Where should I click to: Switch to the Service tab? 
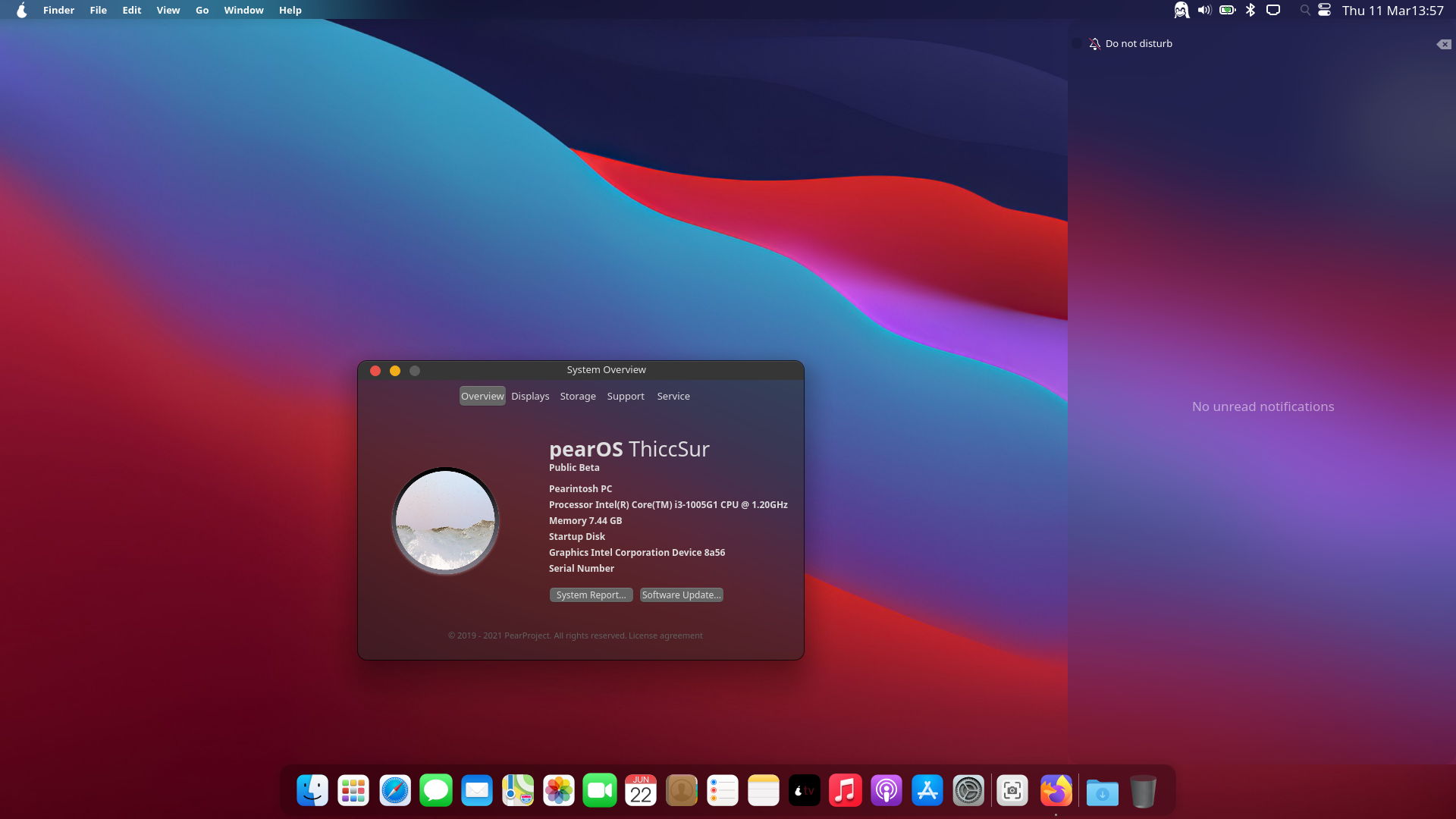[x=673, y=396]
